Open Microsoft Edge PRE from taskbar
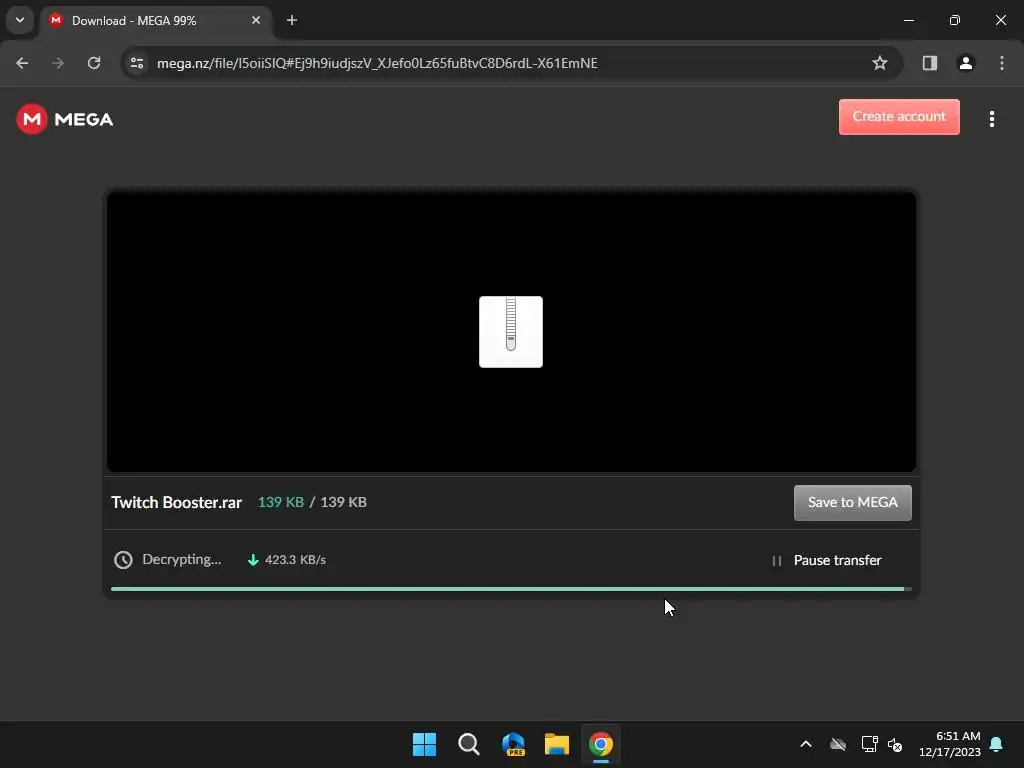 (x=513, y=744)
